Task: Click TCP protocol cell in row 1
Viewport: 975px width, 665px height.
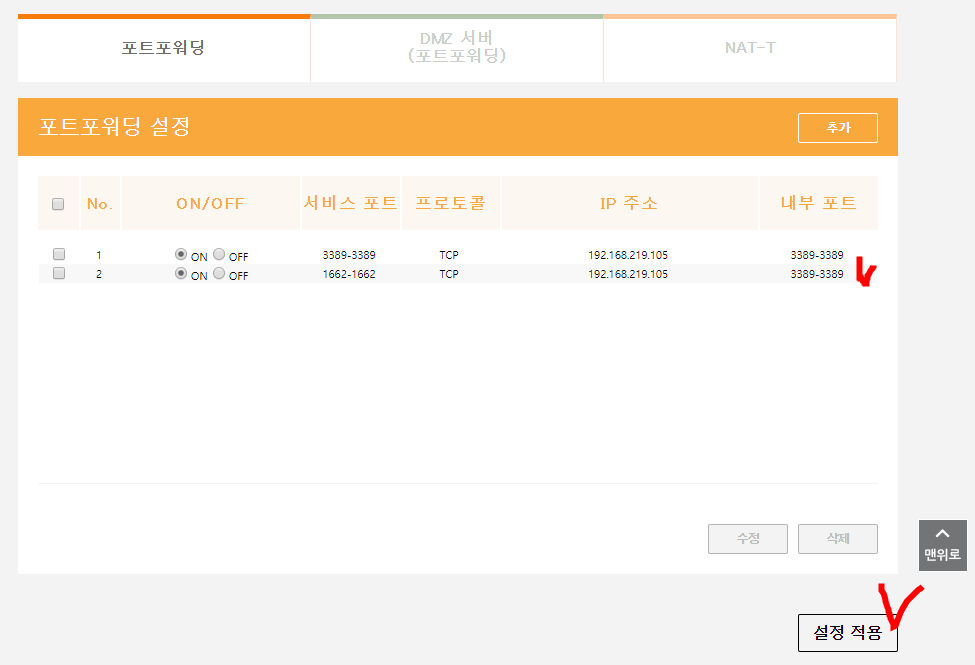Action: [449, 255]
